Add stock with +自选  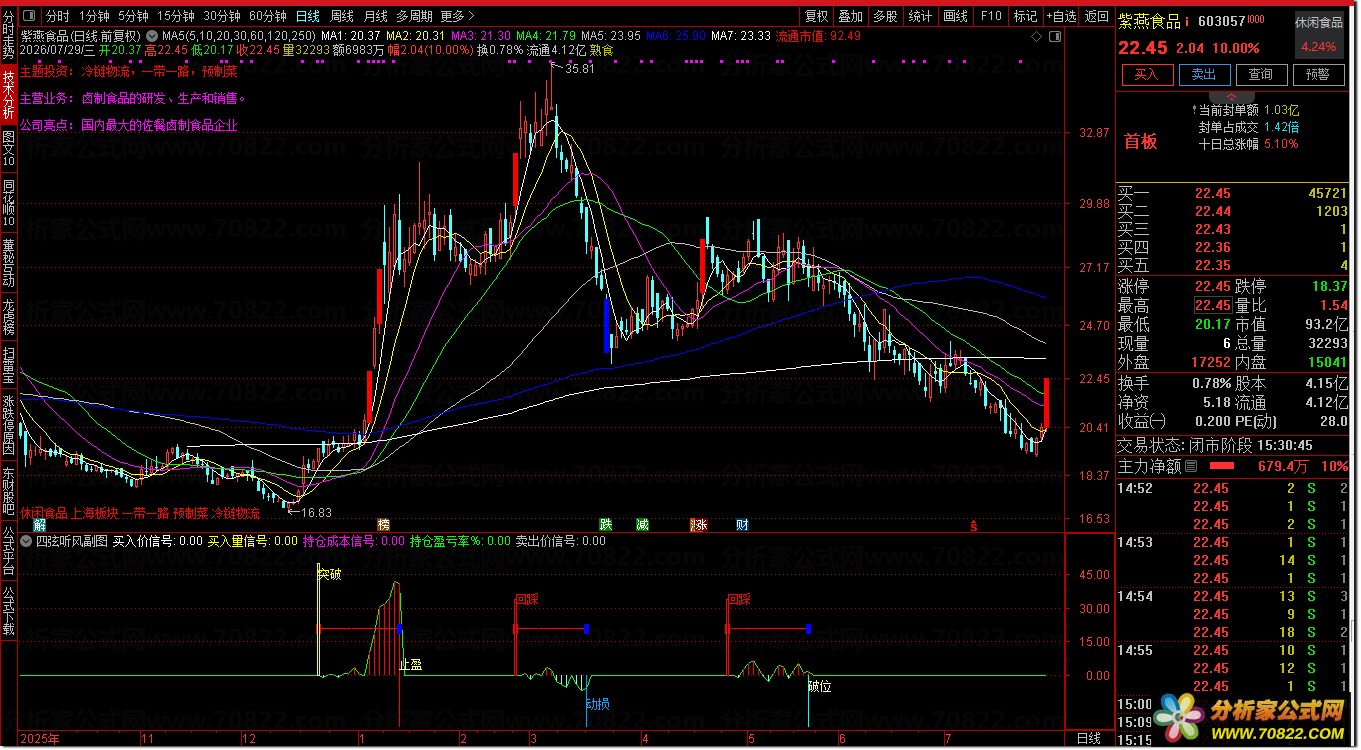(x=1063, y=16)
